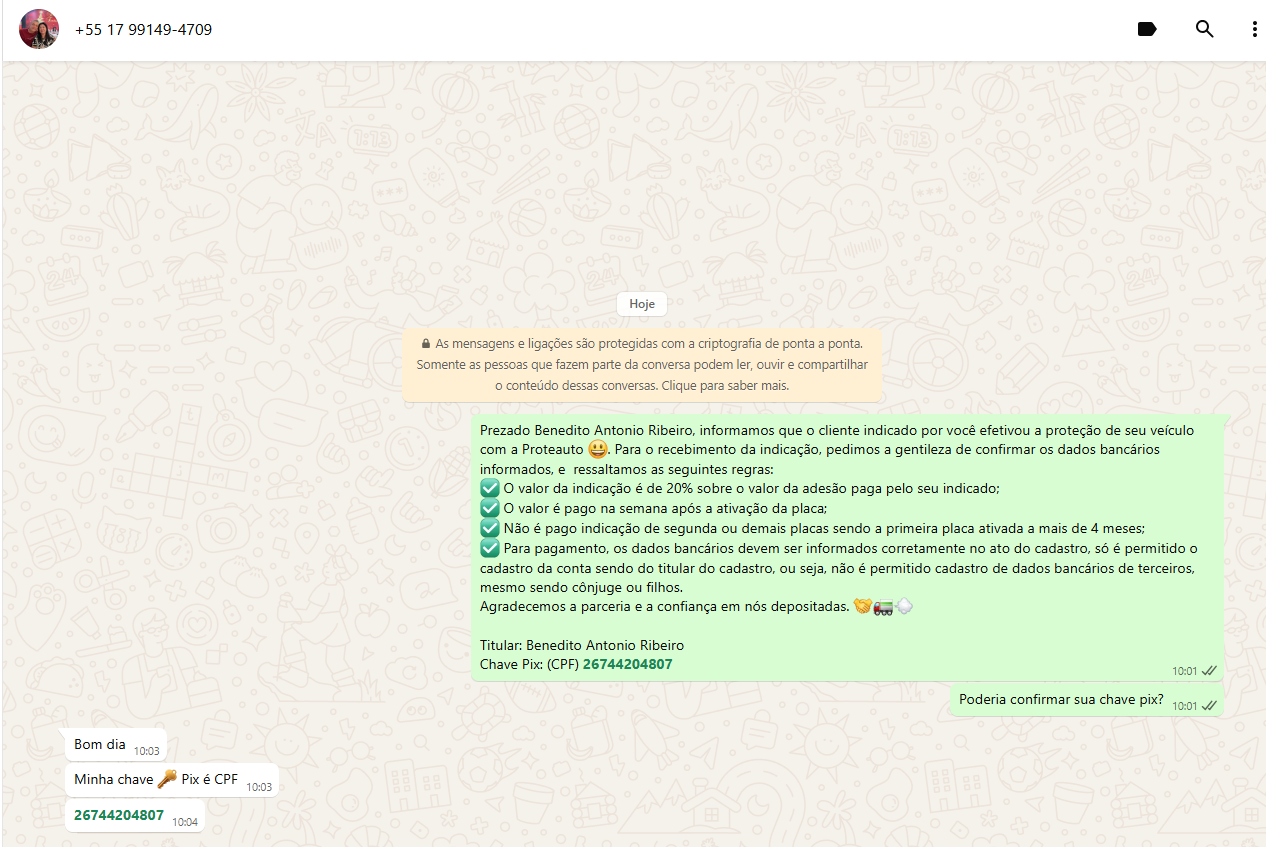This screenshot has height=847, width=1266.
Task: Click checkmark emoji beside '20% sobre o valor'
Action: [489, 488]
